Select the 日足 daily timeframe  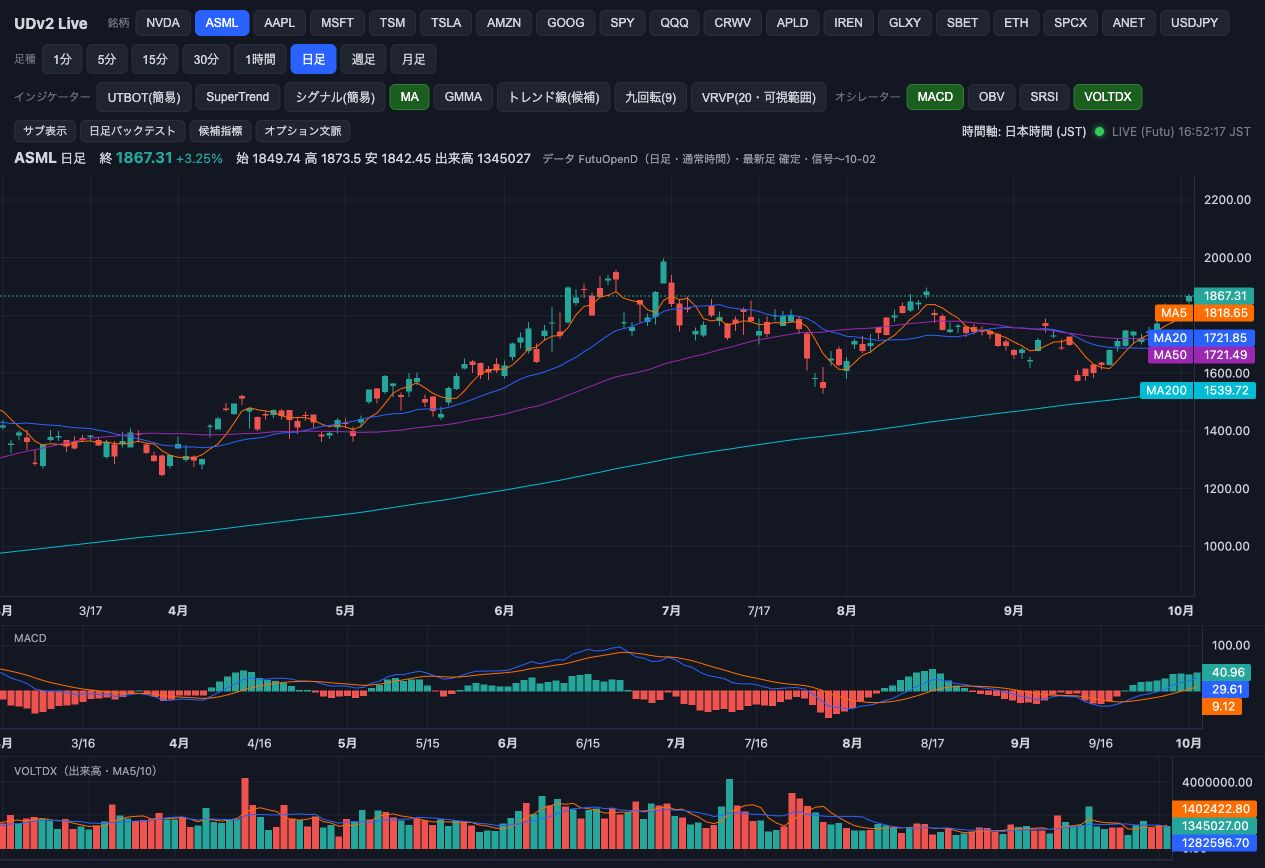tap(313, 60)
